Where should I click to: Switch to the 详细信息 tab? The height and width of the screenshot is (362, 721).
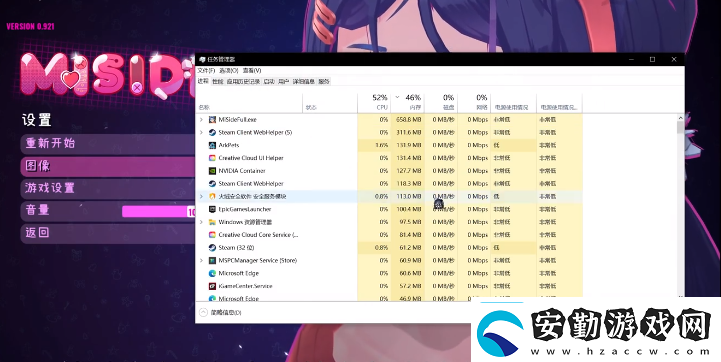304,81
